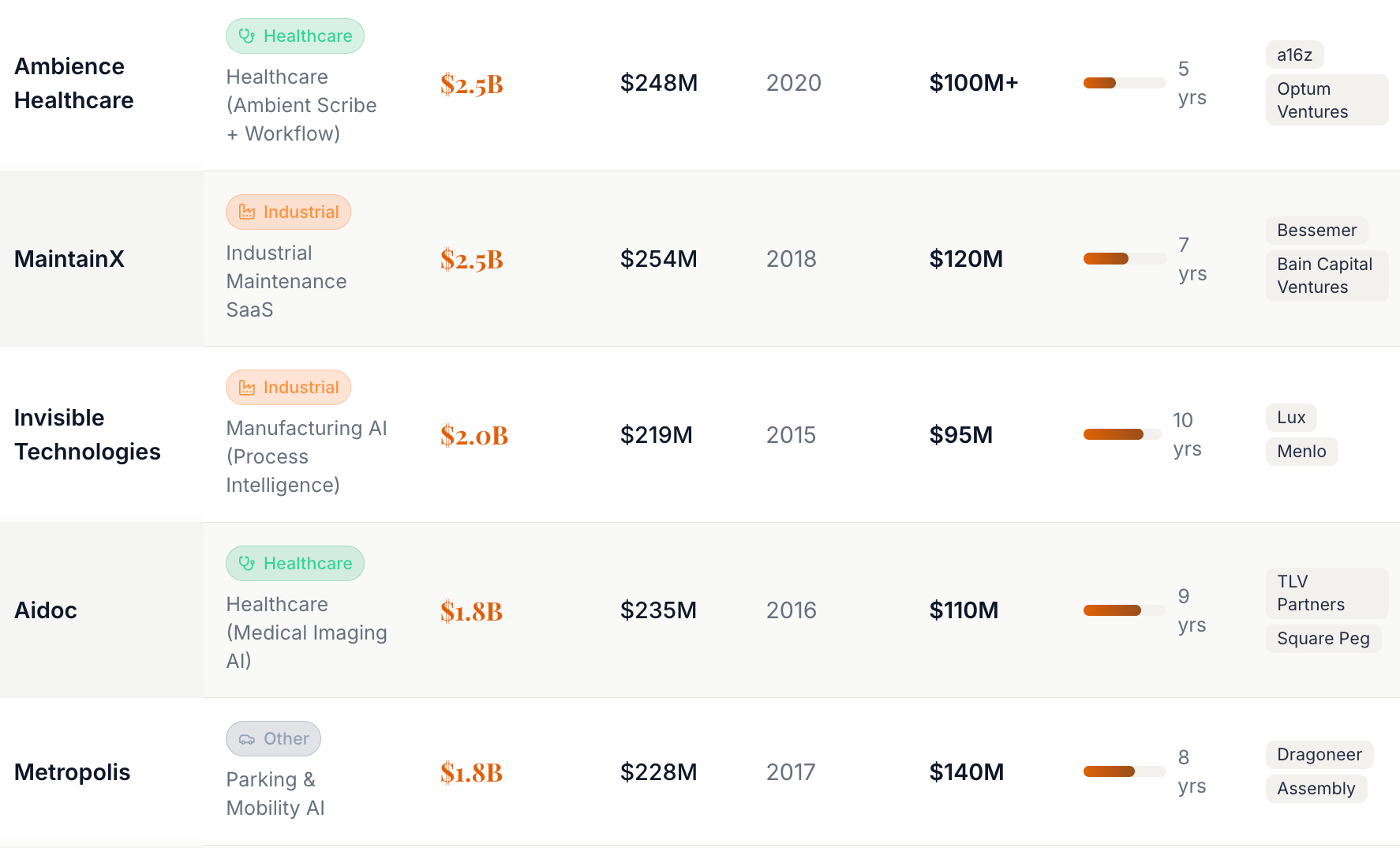The image size is (1400, 848).
Task: Click MaintainX 7 yrs age bar
Action: tap(1125, 259)
